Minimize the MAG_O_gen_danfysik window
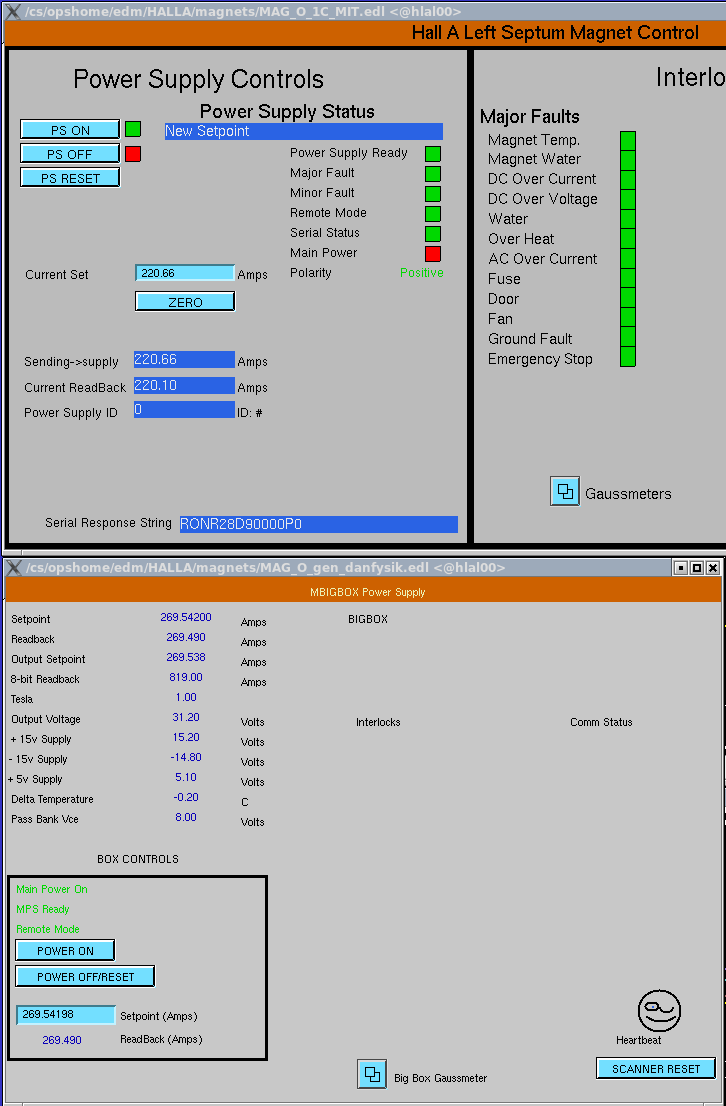 pos(681,567)
